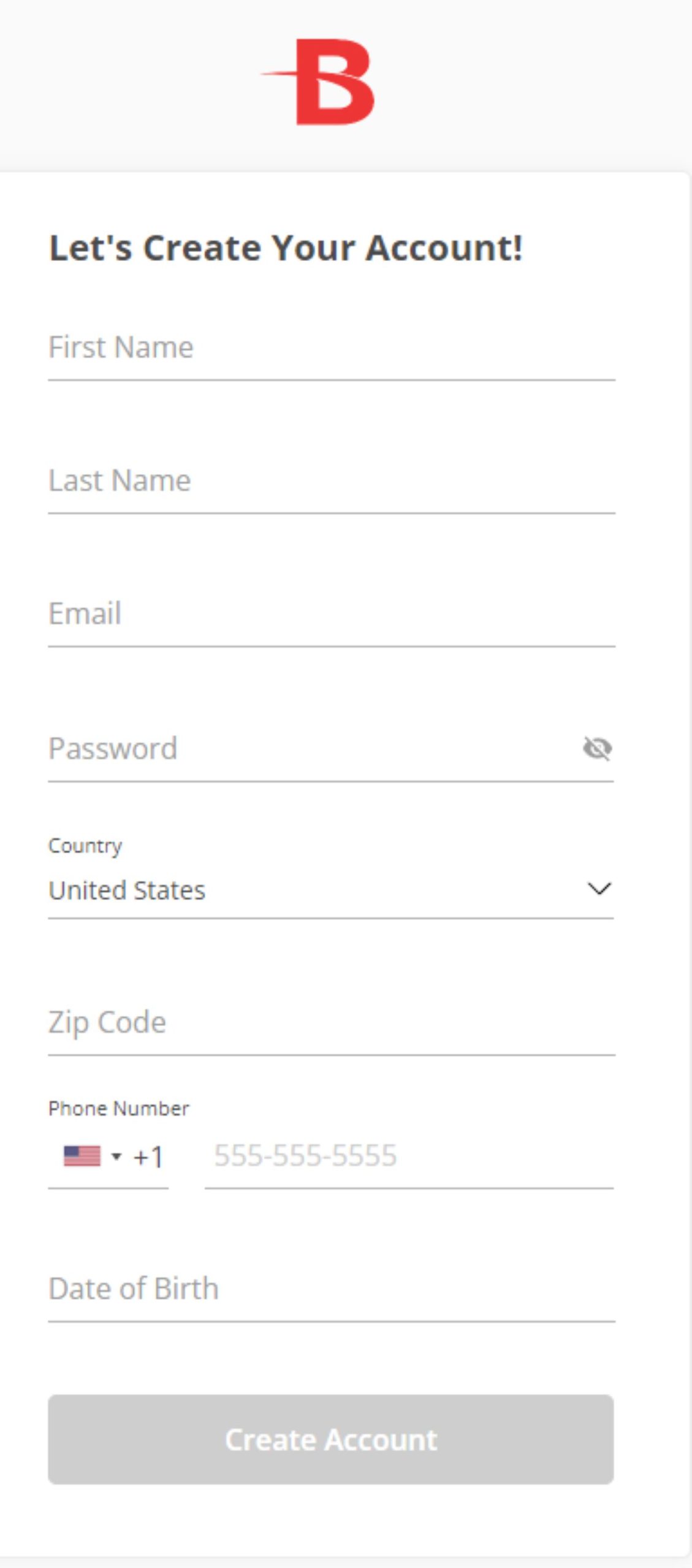This screenshot has width=692, height=1568.
Task: Click into the Last Name field
Action: (331, 481)
